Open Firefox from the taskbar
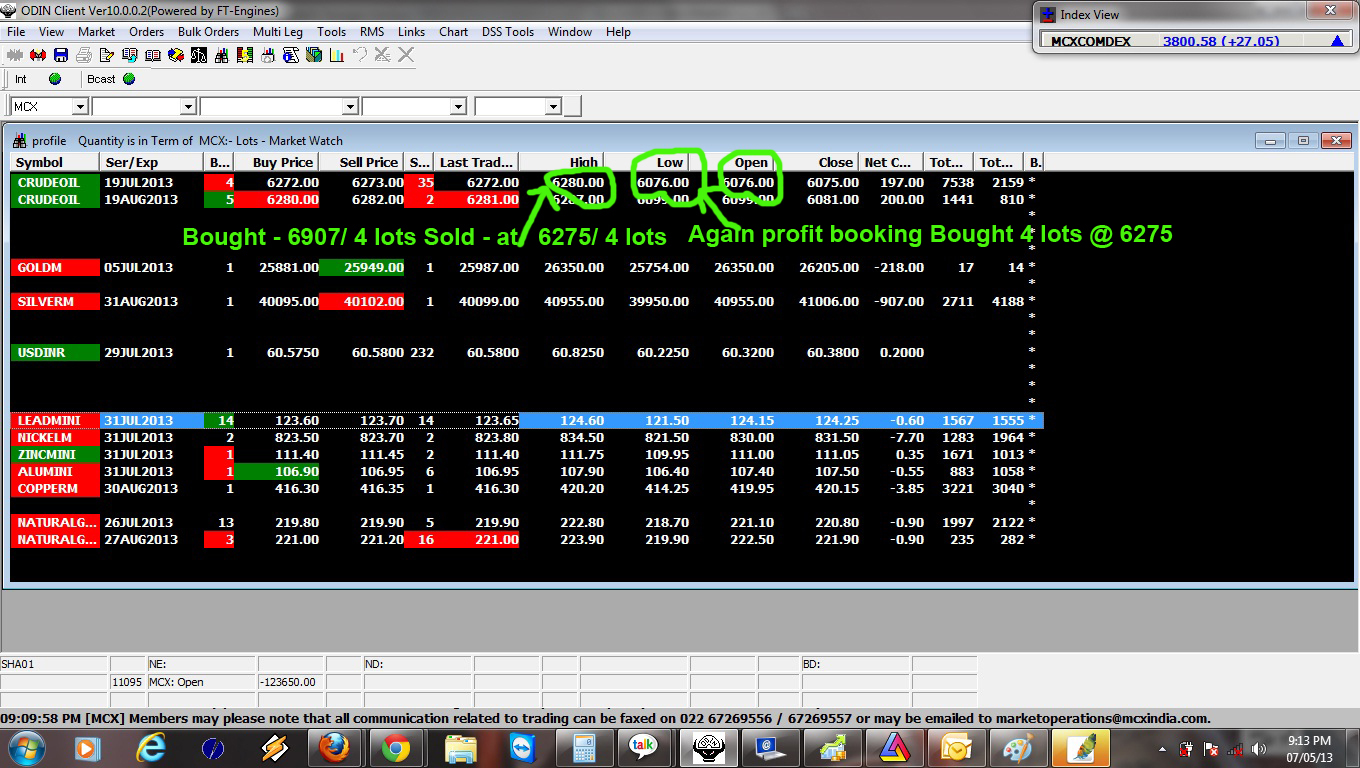This screenshot has height=768, width=1360. point(335,747)
